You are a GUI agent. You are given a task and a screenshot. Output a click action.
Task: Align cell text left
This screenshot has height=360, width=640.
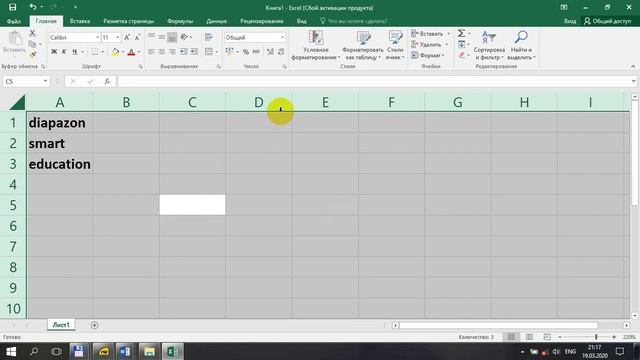click(151, 51)
